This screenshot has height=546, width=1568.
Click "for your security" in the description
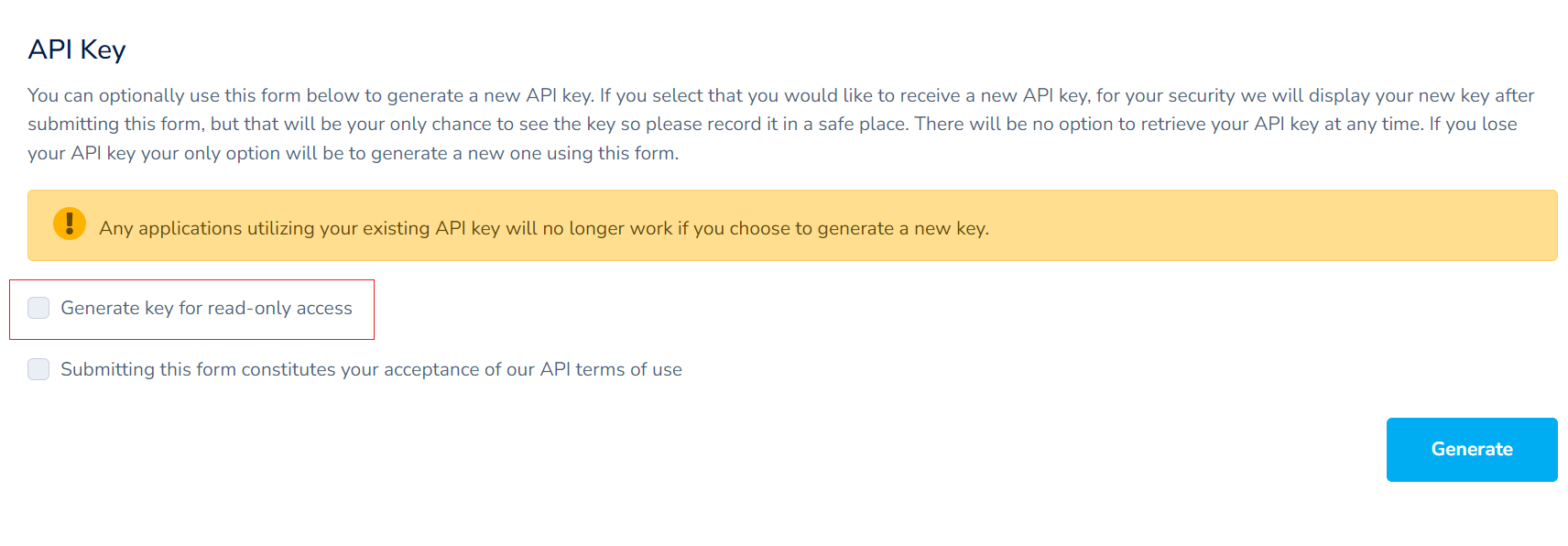click(1165, 95)
